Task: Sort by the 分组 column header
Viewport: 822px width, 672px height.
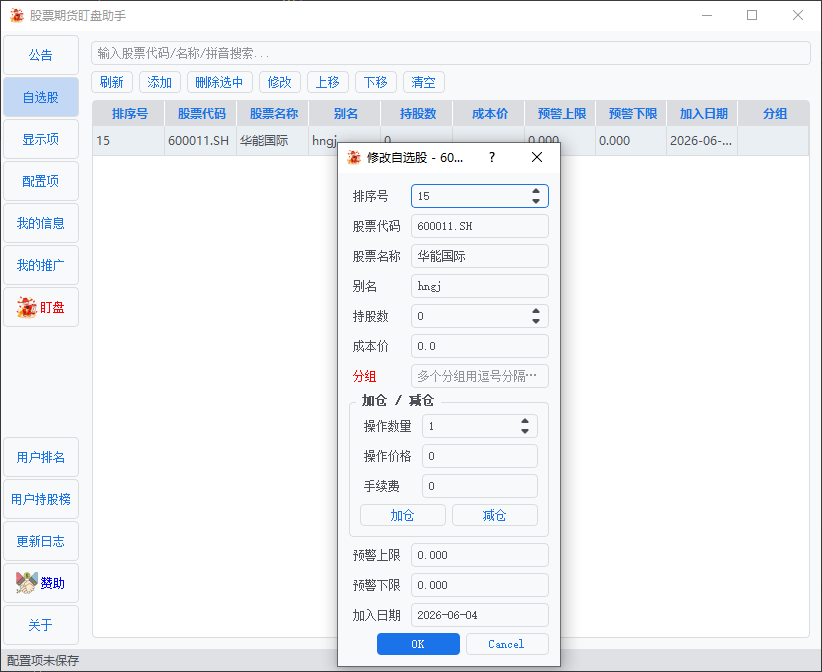Action: [x=774, y=113]
